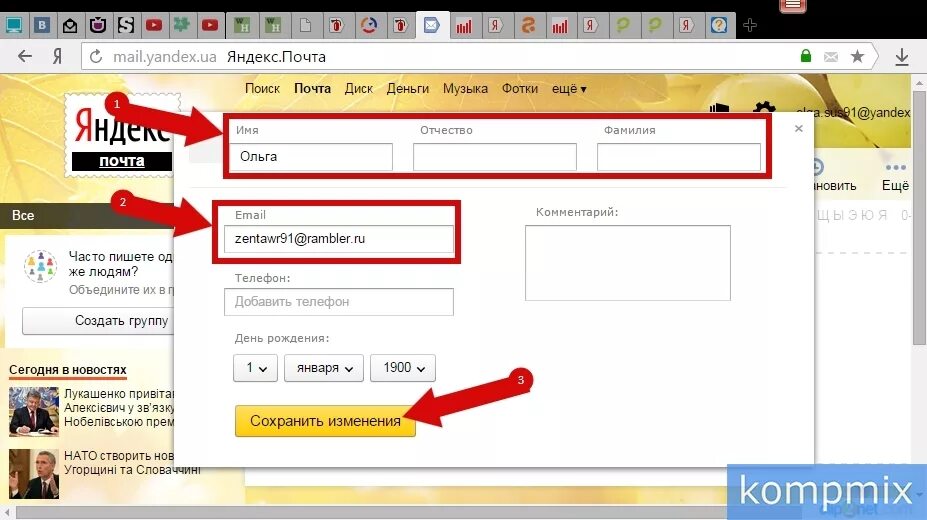The width and height of the screenshot is (927, 520).
Task: Filter contacts by letter Ю
Action: point(867,215)
